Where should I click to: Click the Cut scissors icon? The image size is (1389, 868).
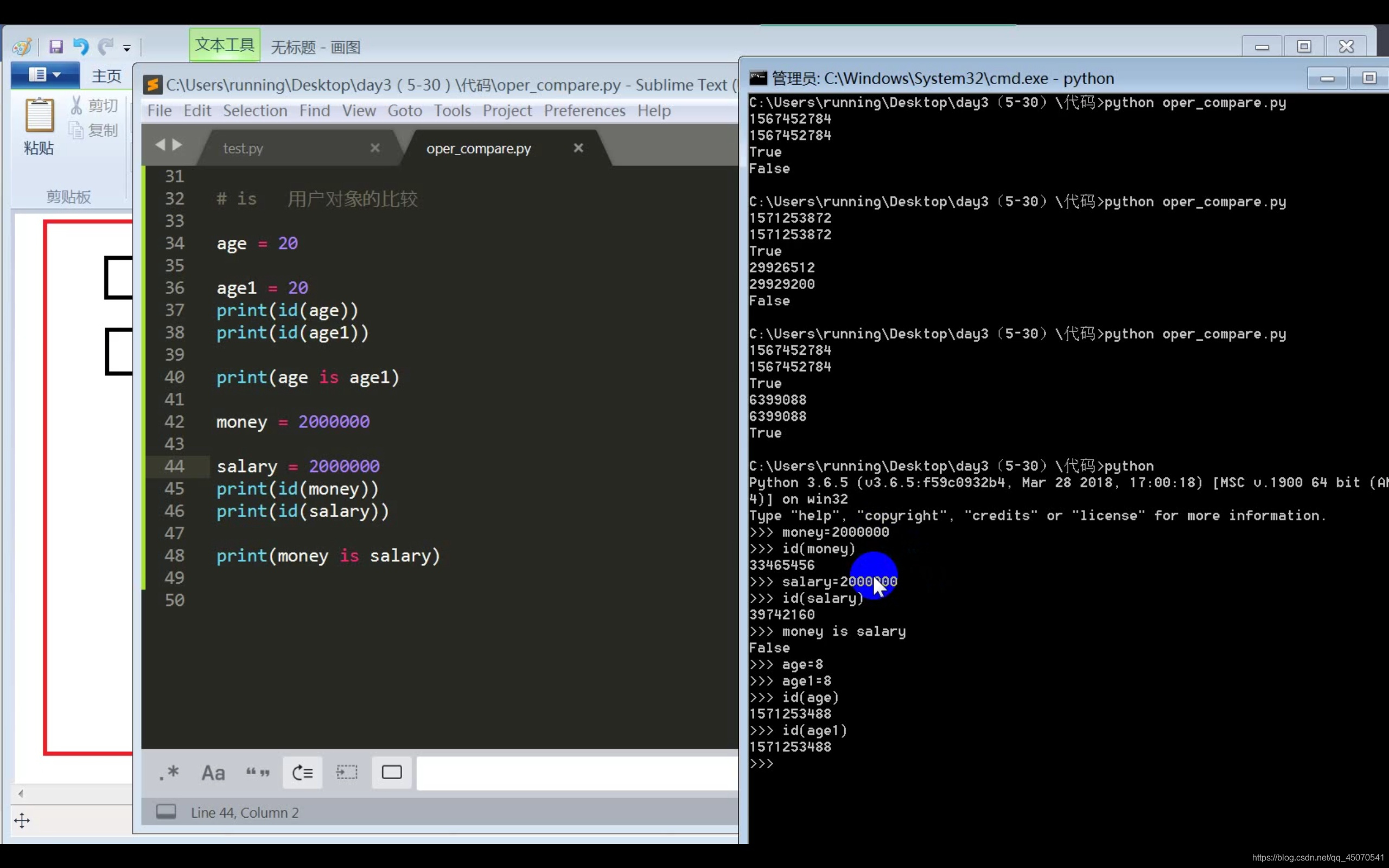pyautogui.click(x=77, y=105)
